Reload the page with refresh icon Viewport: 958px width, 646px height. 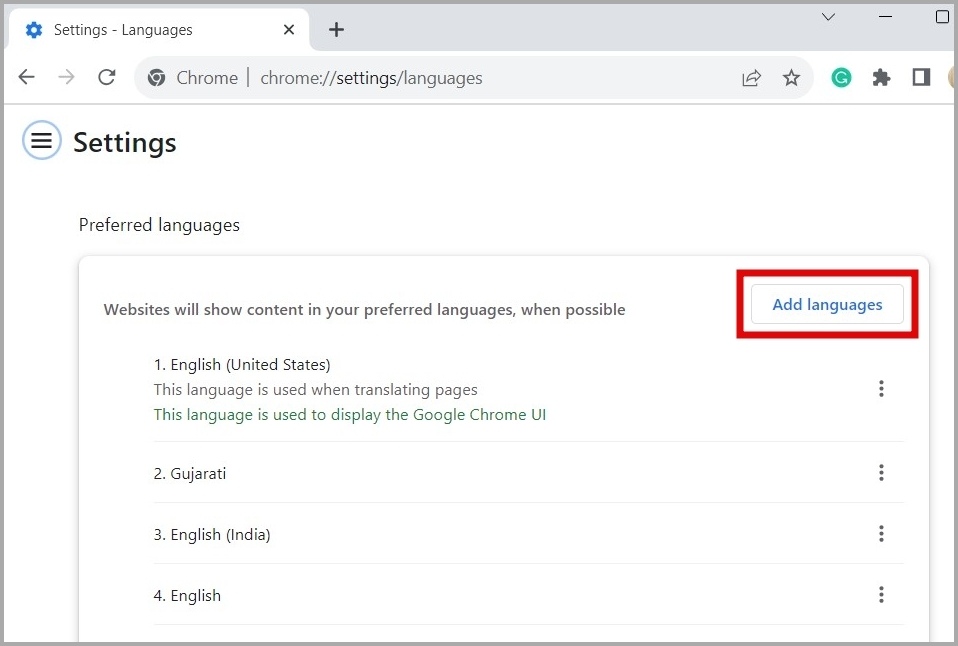pos(107,78)
